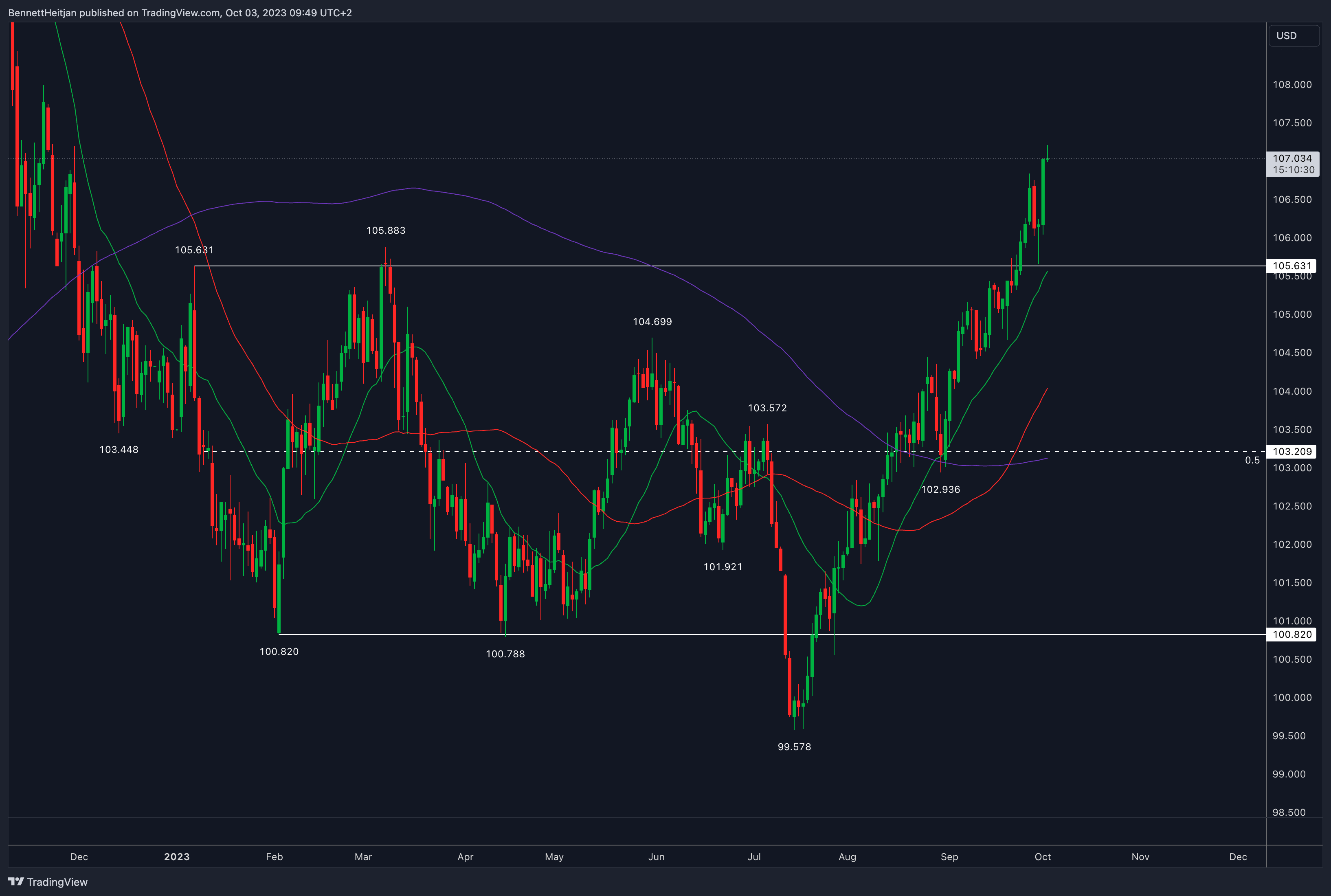Click the 104.699 peak annotation

pos(652,322)
